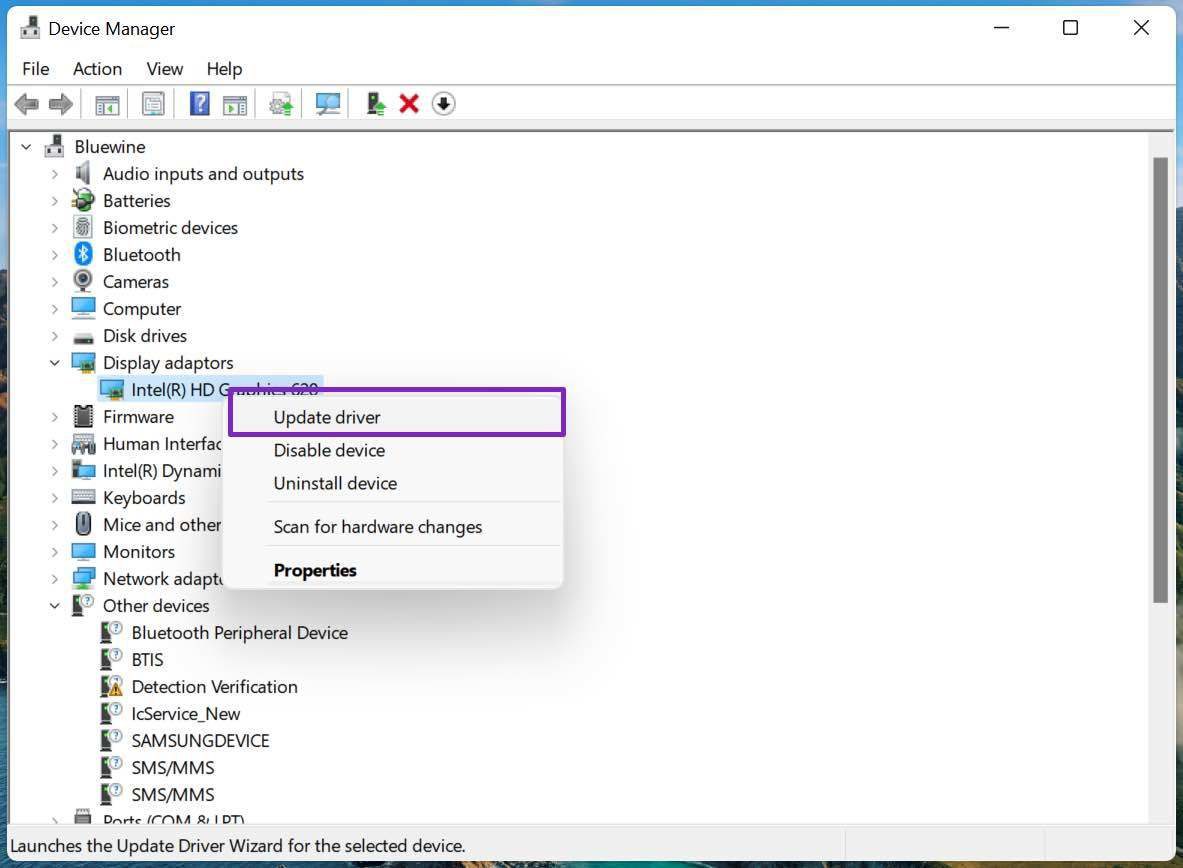Click the Properties toolbar icon

[x=153, y=104]
